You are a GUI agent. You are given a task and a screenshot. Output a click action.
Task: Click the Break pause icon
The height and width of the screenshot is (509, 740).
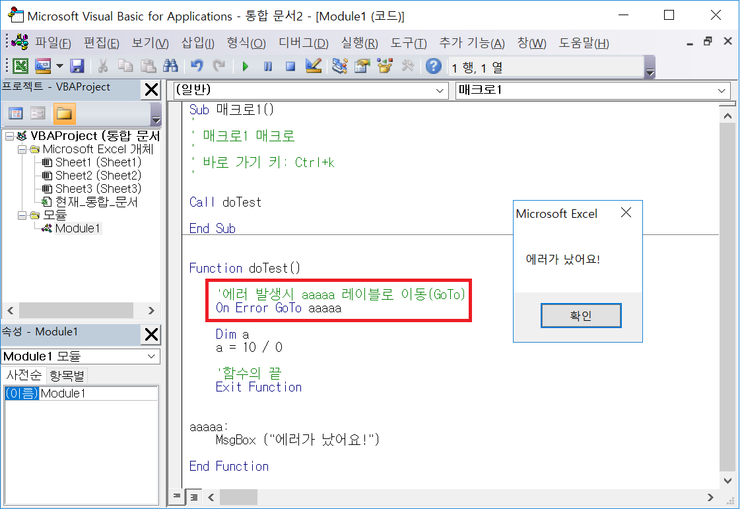[x=267, y=66]
